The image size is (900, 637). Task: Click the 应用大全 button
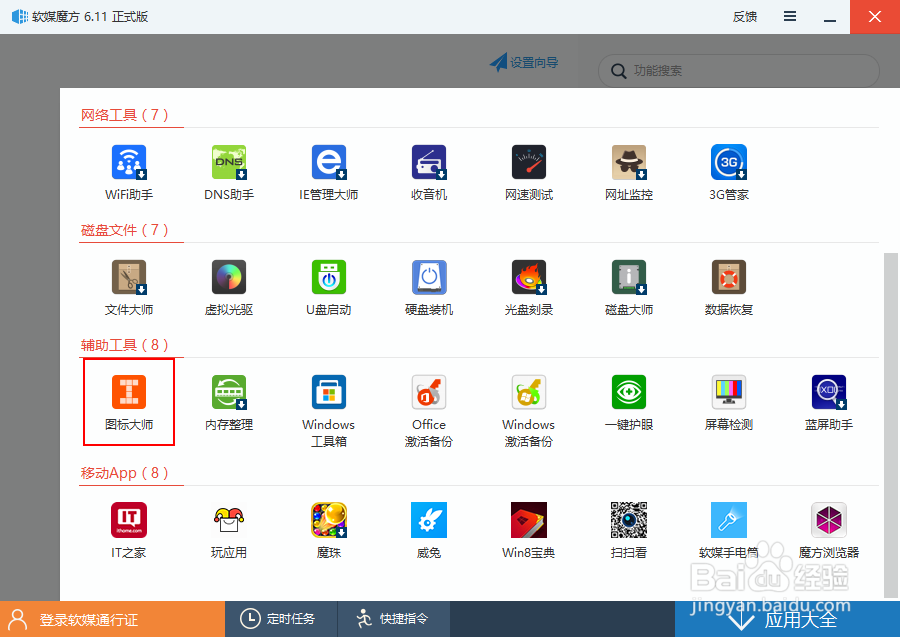point(788,619)
